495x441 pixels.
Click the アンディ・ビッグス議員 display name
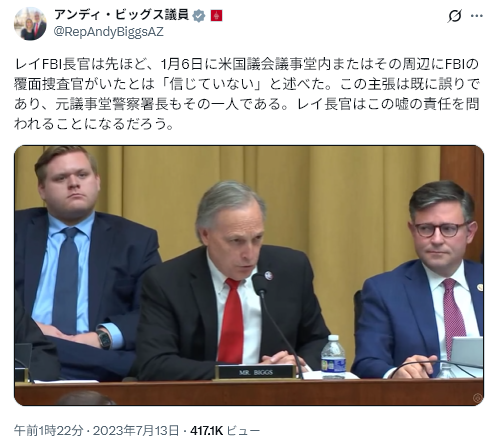tap(121, 15)
